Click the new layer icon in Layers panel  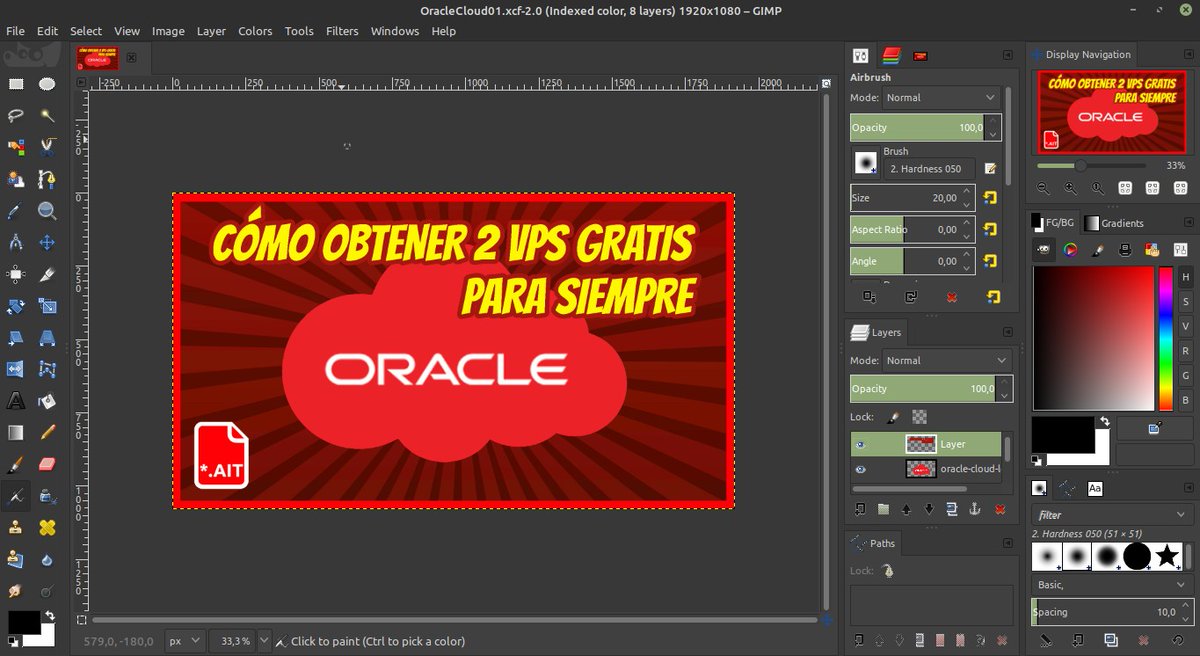pos(860,509)
